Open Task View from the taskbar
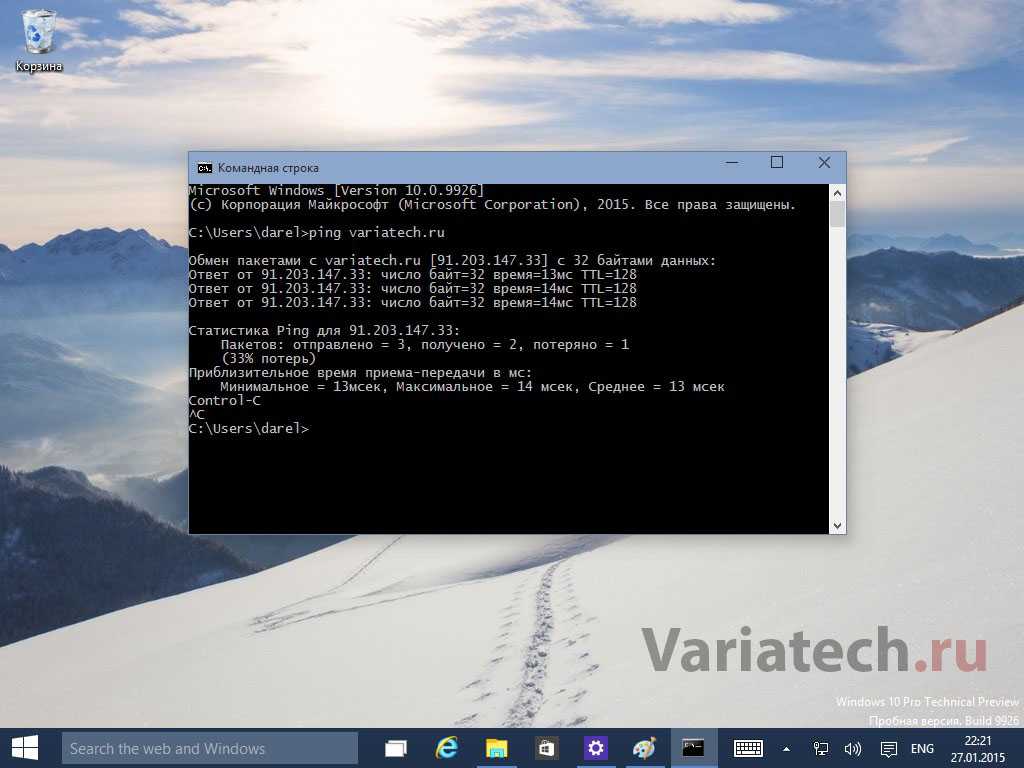Screen dimensions: 1024x768 click(397, 748)
